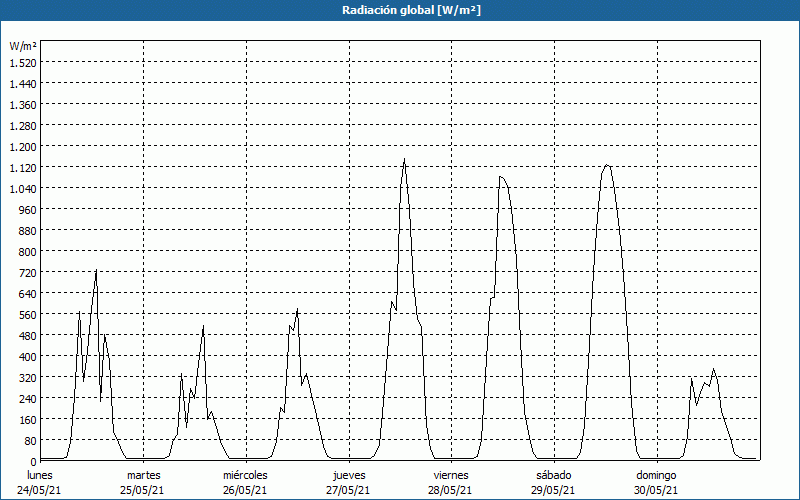Click the 1.520 y-axis value
The height and width of the screenshot is (500, 800).
[x=23, y=62]
